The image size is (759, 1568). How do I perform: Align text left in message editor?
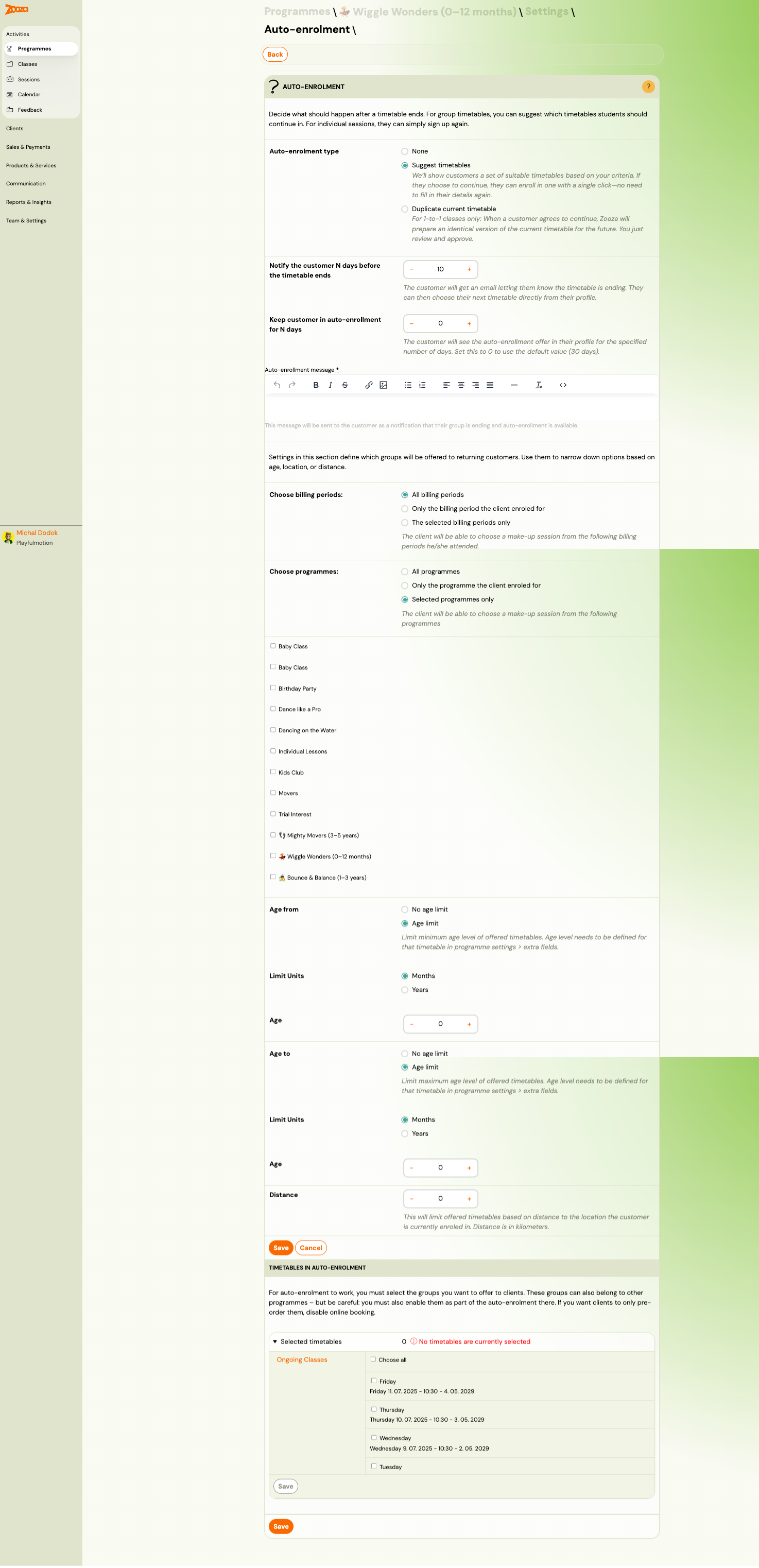point(446,385)
